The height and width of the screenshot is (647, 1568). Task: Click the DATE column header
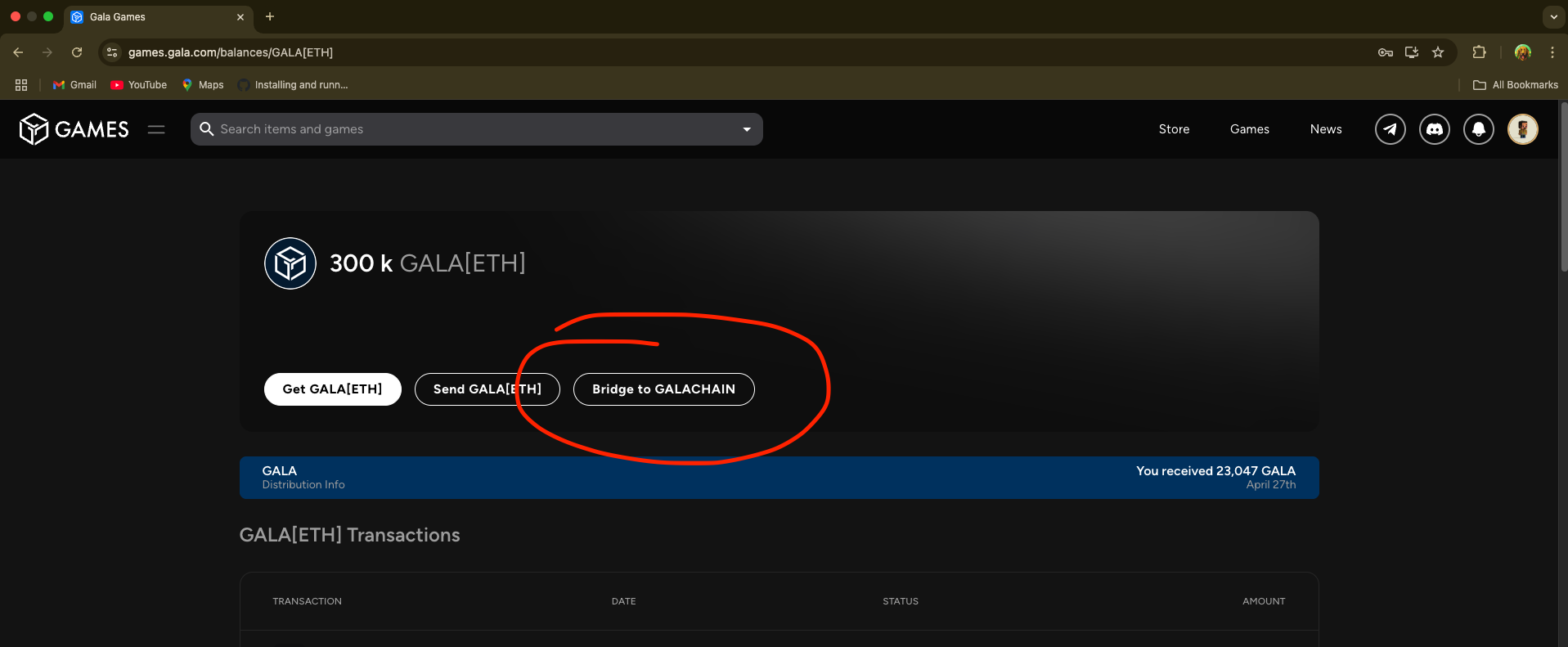[624, 601]
